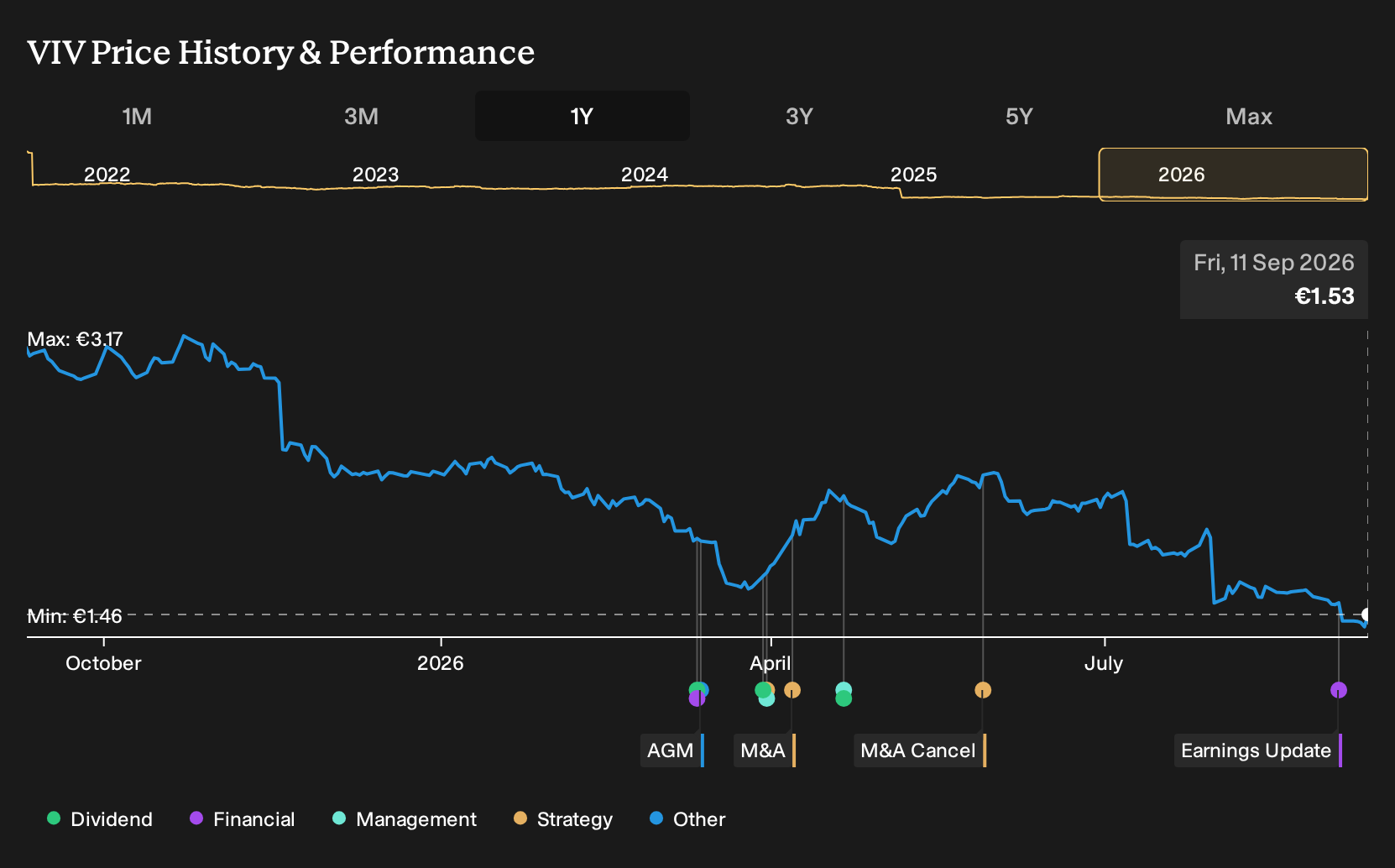
Task: Open the Earnings Update event label
Action: point(1257,750)
